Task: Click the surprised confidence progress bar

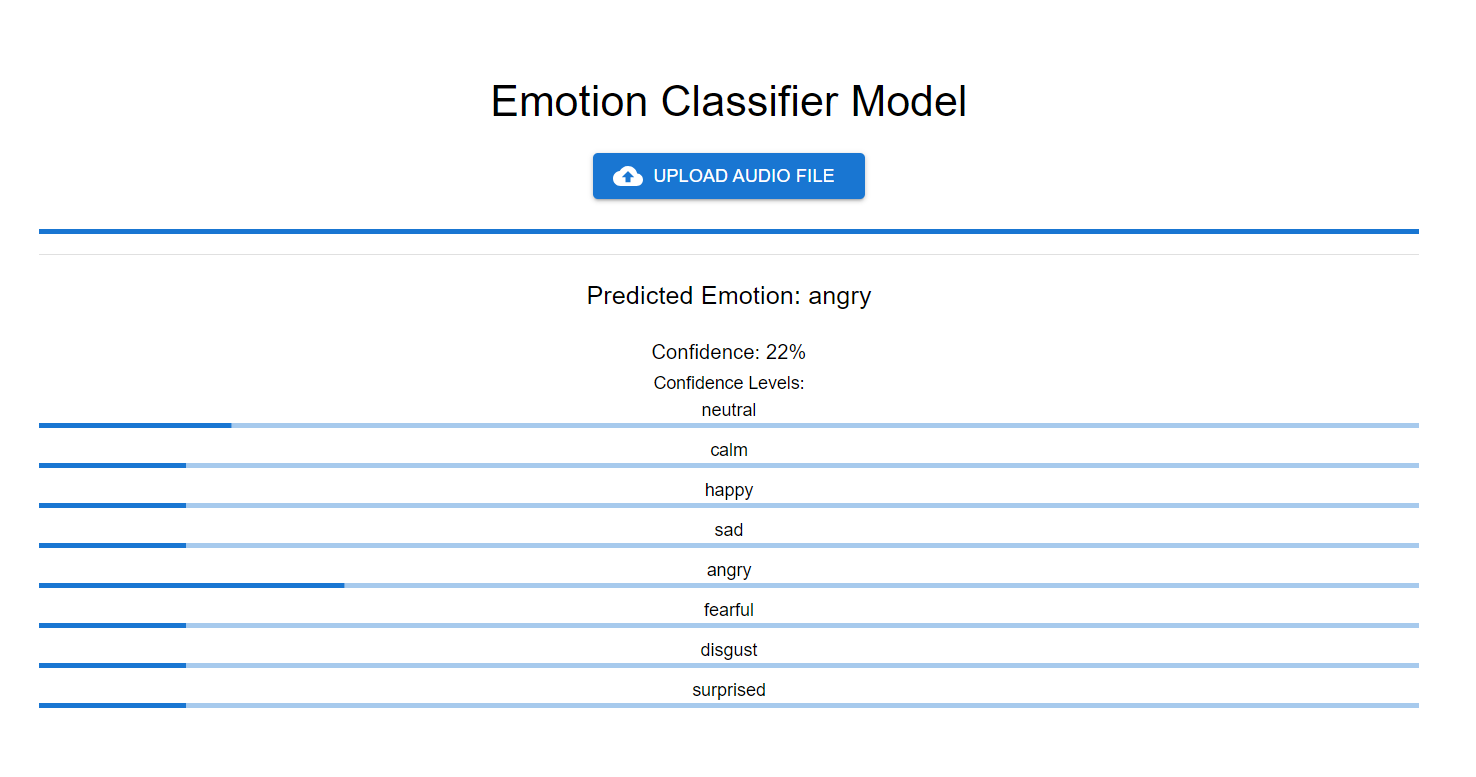Action: 729,706
